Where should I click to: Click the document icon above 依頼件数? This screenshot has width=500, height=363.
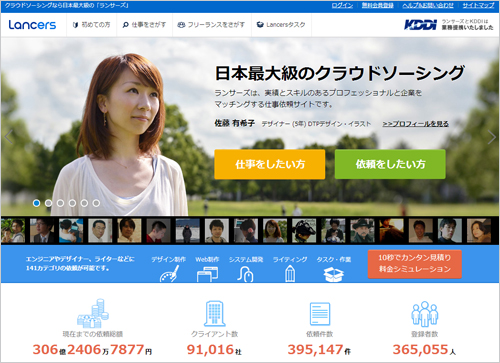click(x=320, y=314)
